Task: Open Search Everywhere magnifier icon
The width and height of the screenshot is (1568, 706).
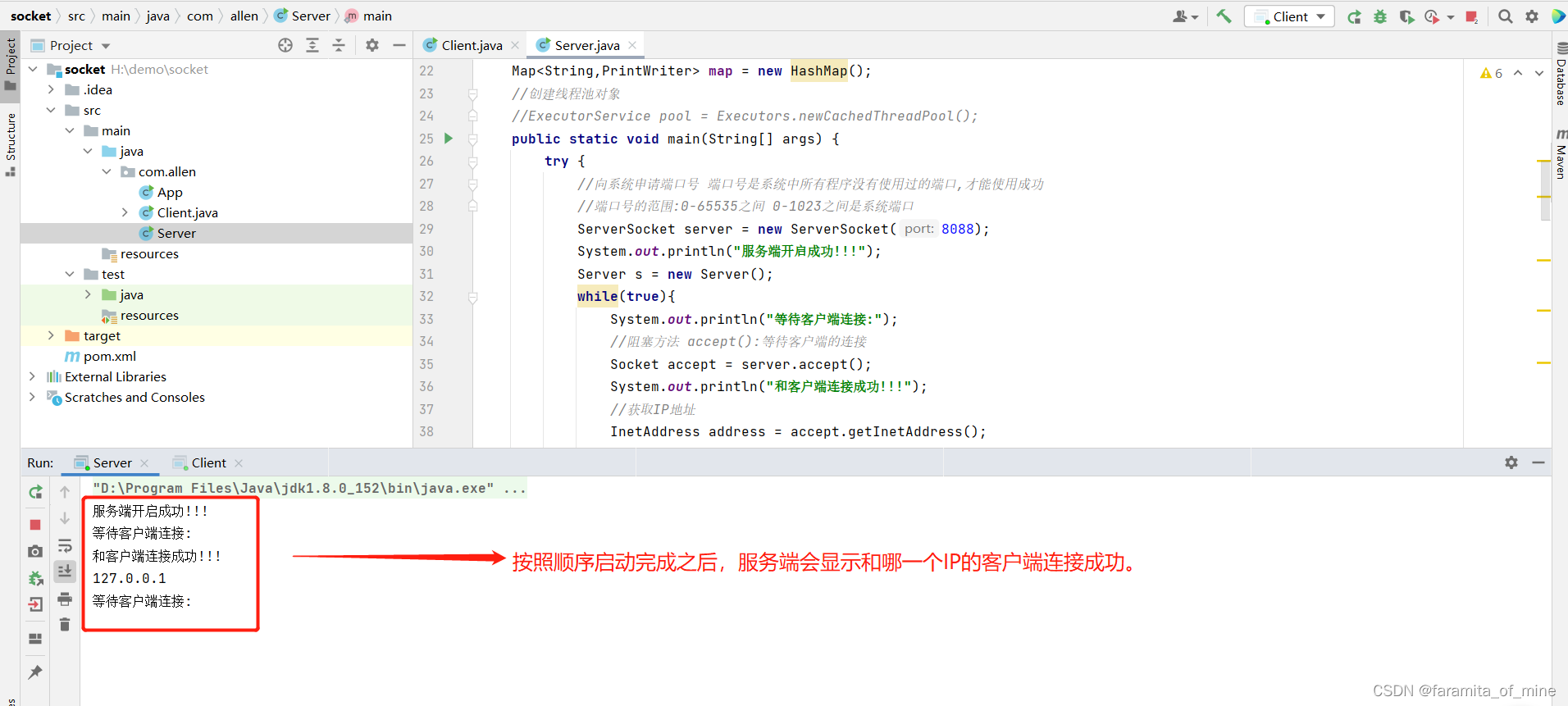Action: (x=1506, y=16)
